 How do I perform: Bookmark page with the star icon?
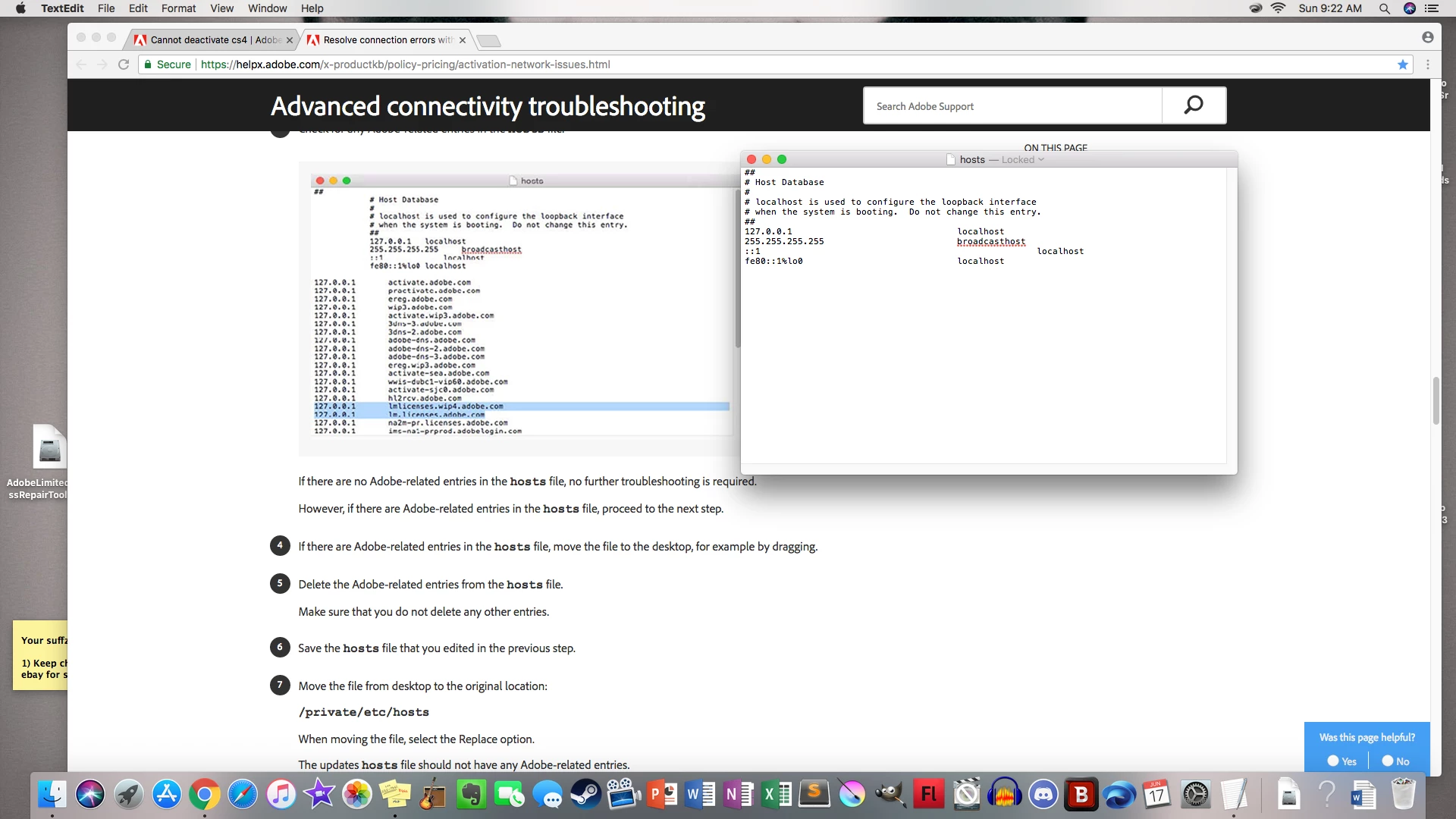click(1403, 64)
